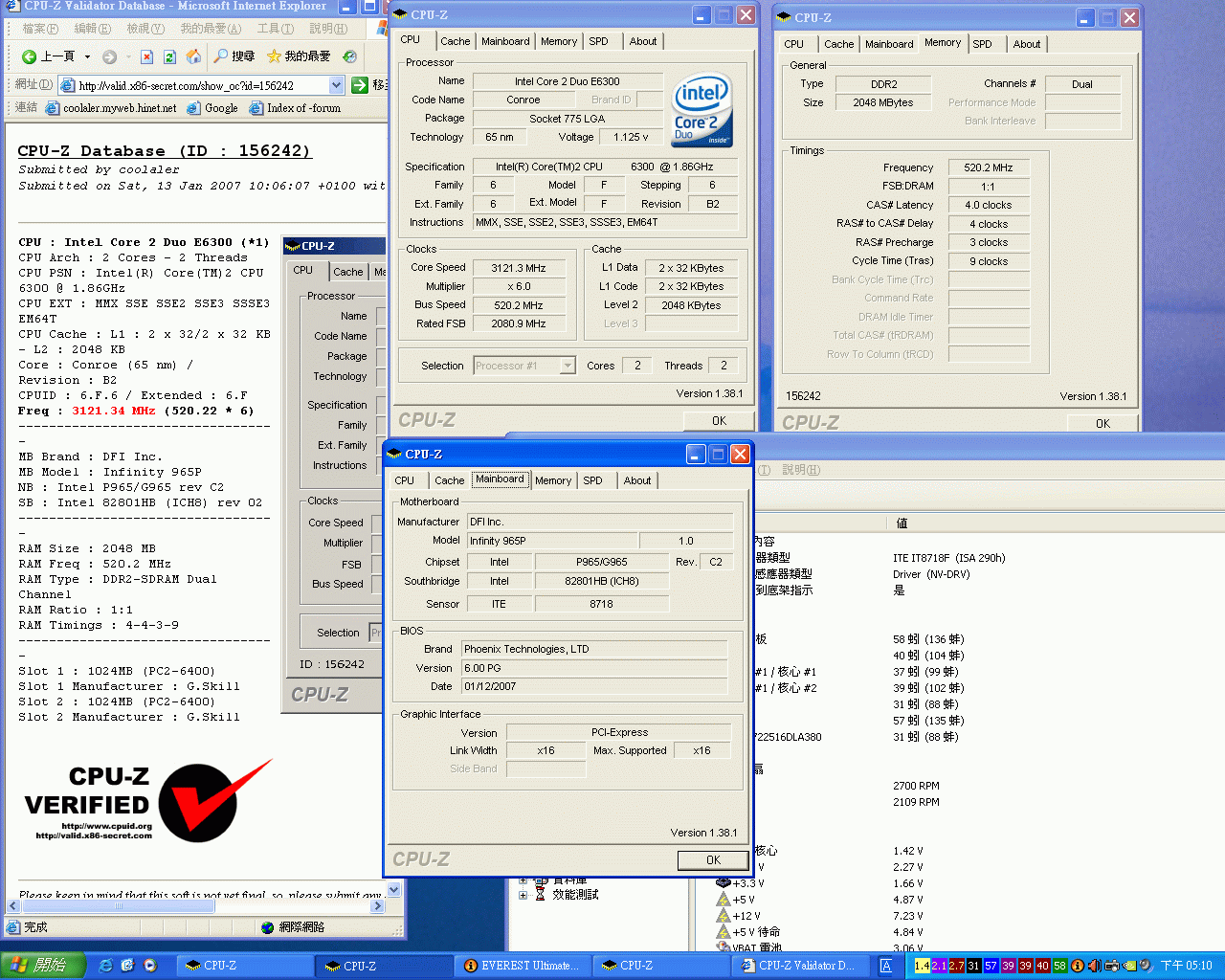Switch to Mainboard tab in top CPU-Z CPU window
1225x980 pixels.
[x=505, y=41]
